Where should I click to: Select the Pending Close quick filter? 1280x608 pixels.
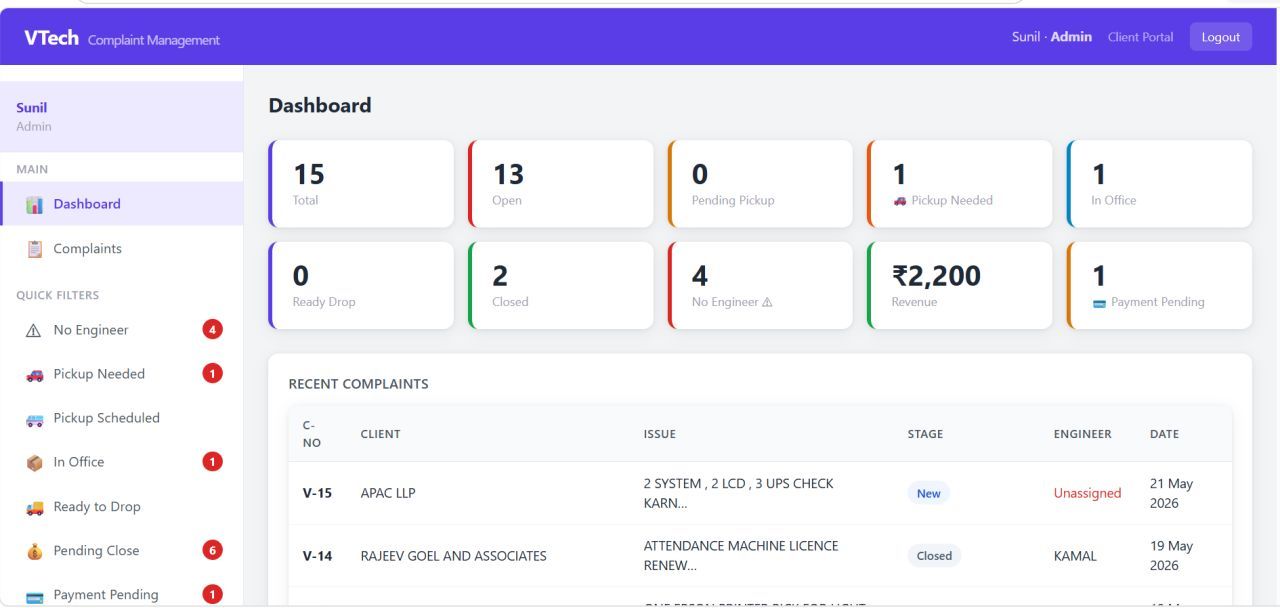click(121, 551)
